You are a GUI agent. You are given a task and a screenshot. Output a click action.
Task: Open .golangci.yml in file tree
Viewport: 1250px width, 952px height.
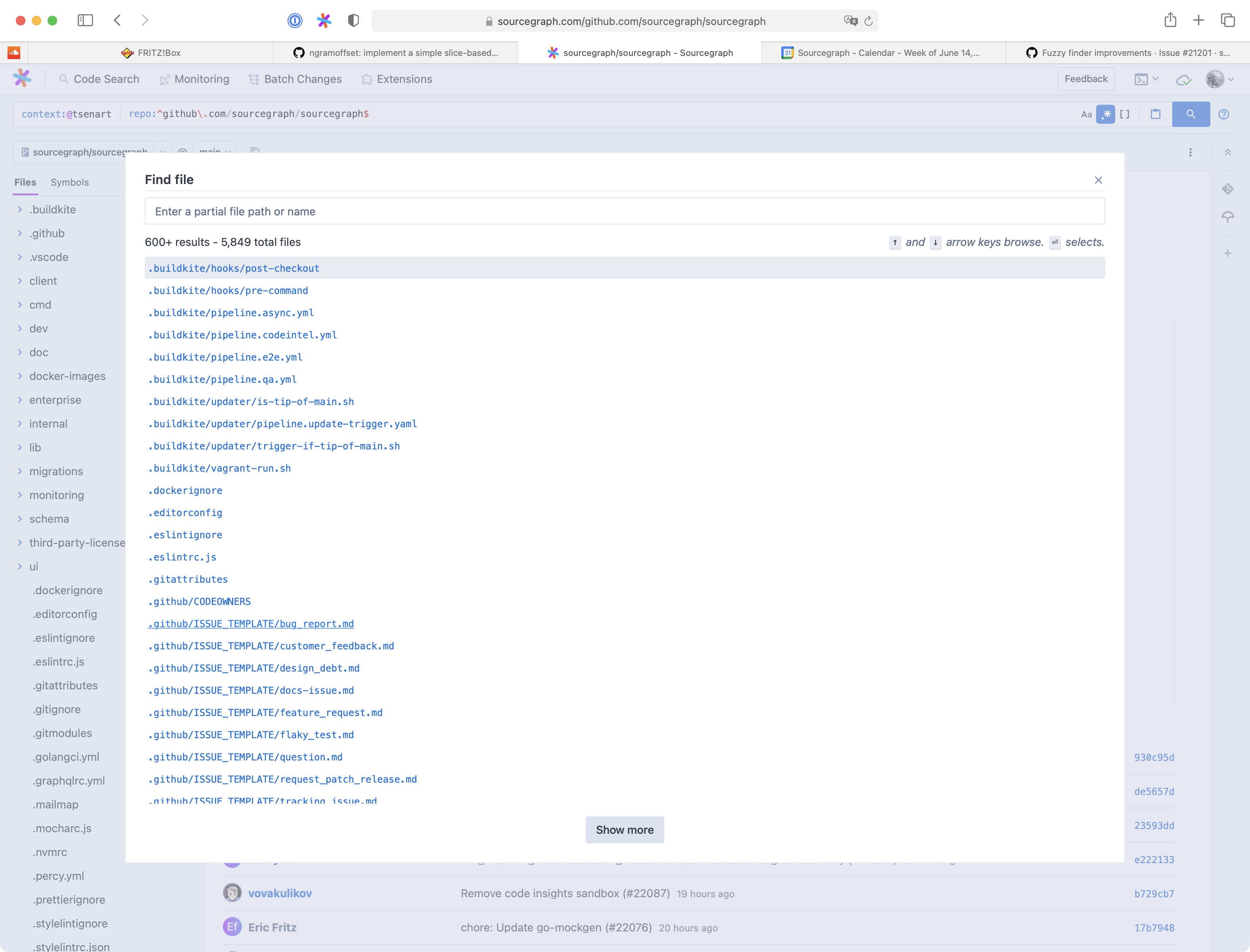pos(66,757)
